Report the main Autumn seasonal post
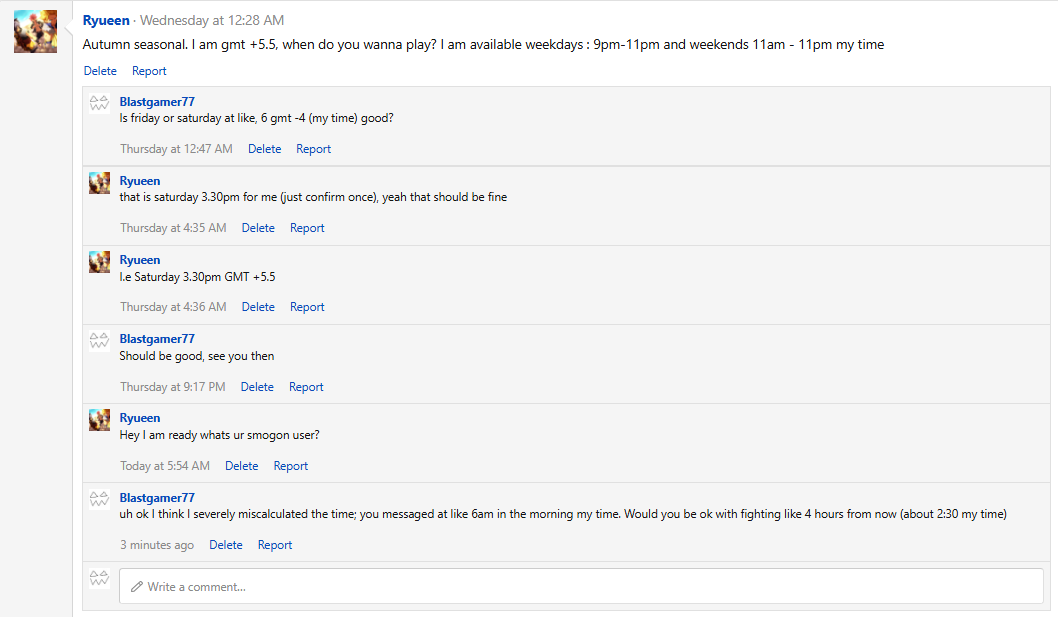Viewport: 1058px width, 617px height. [x=149, y=71]
